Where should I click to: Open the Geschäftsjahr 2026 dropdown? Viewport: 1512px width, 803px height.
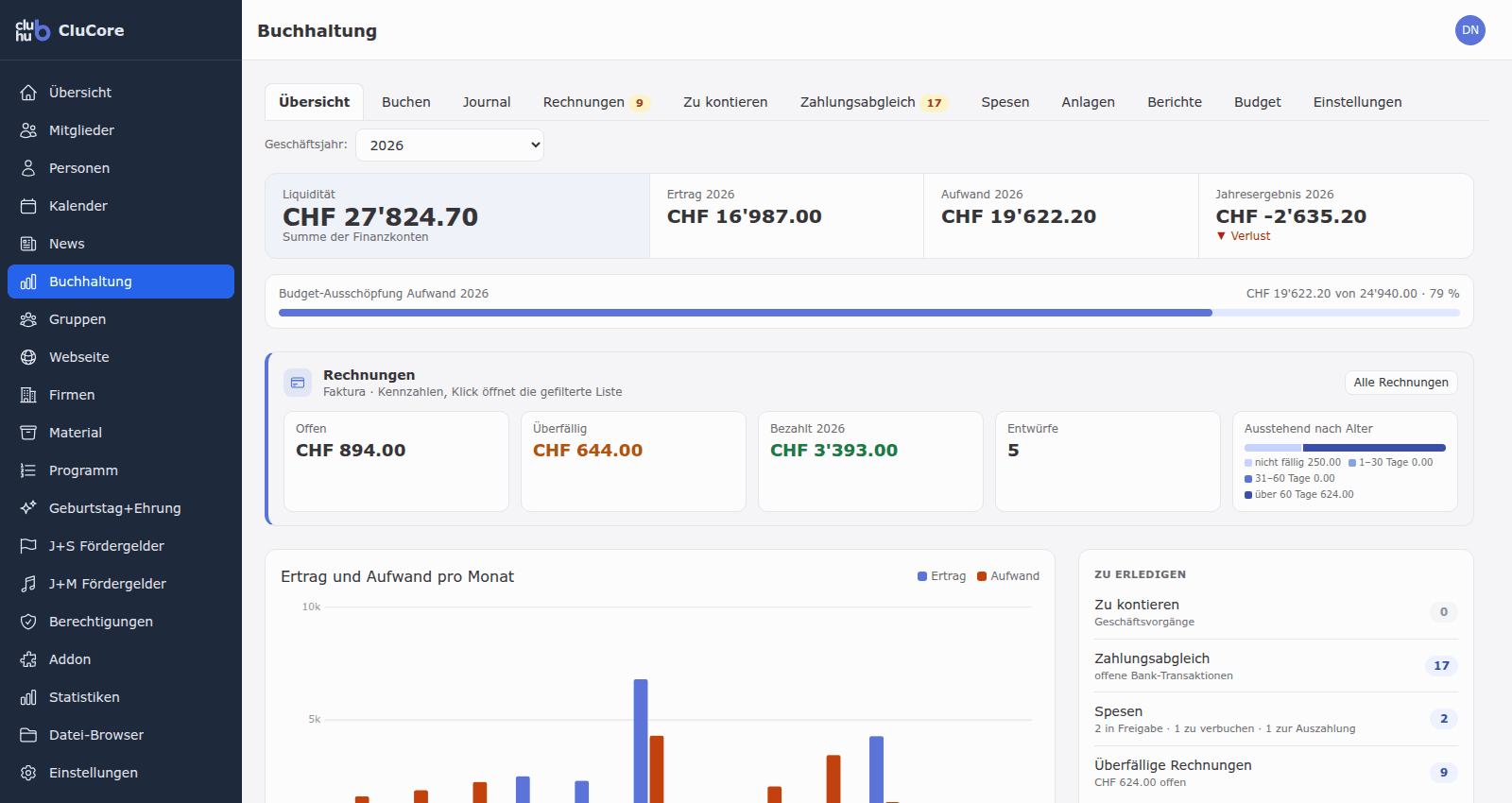tap(450, 145)
